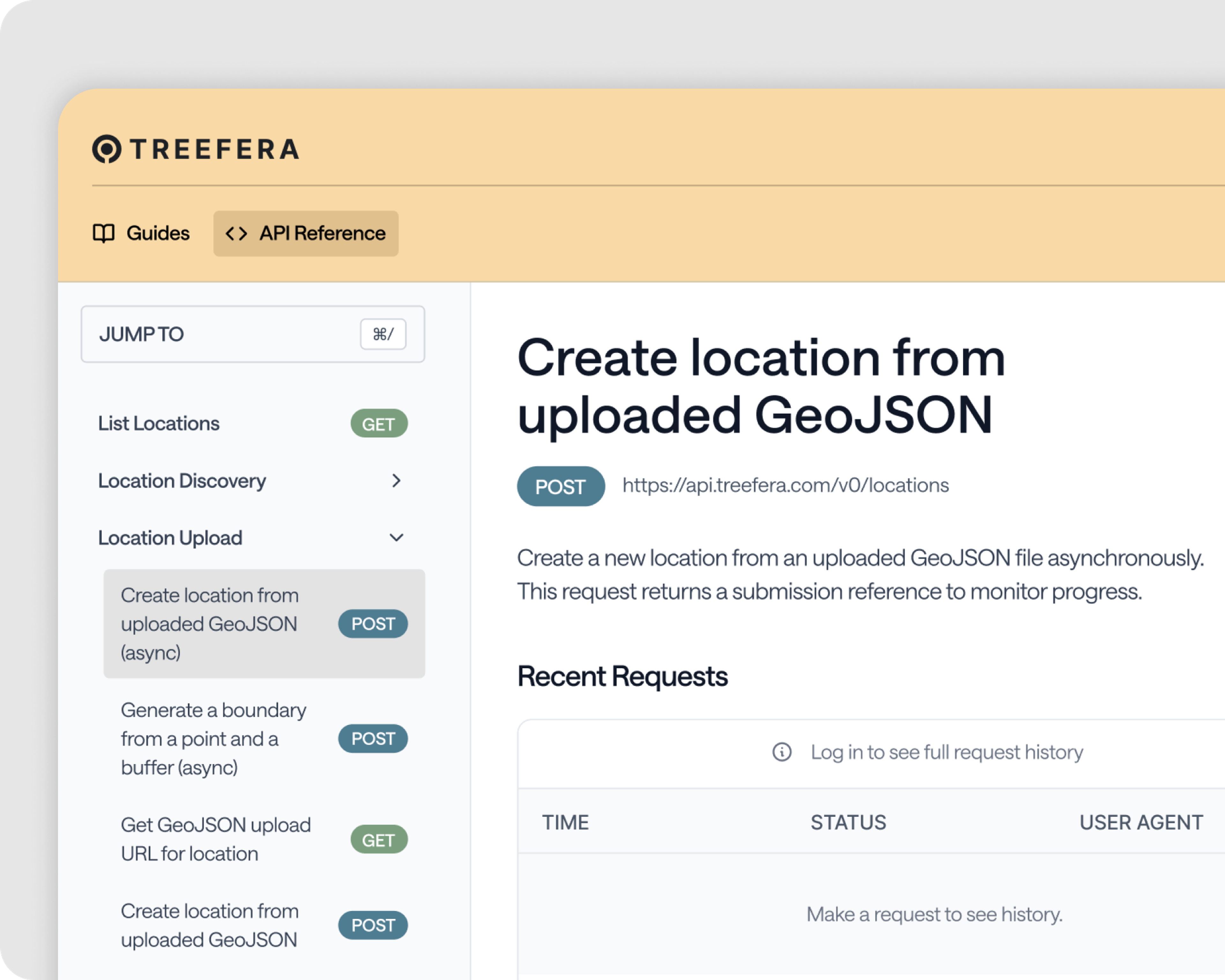Click the TIME column header
This screenshot has height=980, width=1225.
(565, 822)
